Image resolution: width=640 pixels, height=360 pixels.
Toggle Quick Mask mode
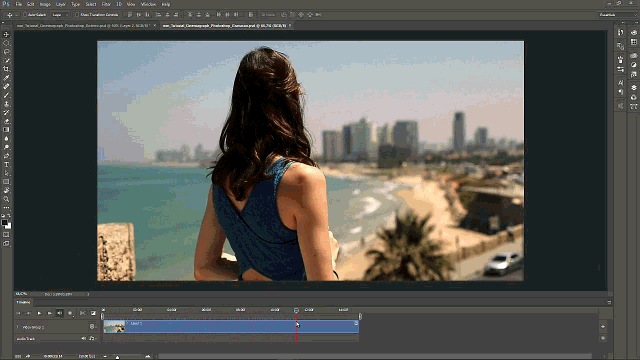tap(6, 235)
